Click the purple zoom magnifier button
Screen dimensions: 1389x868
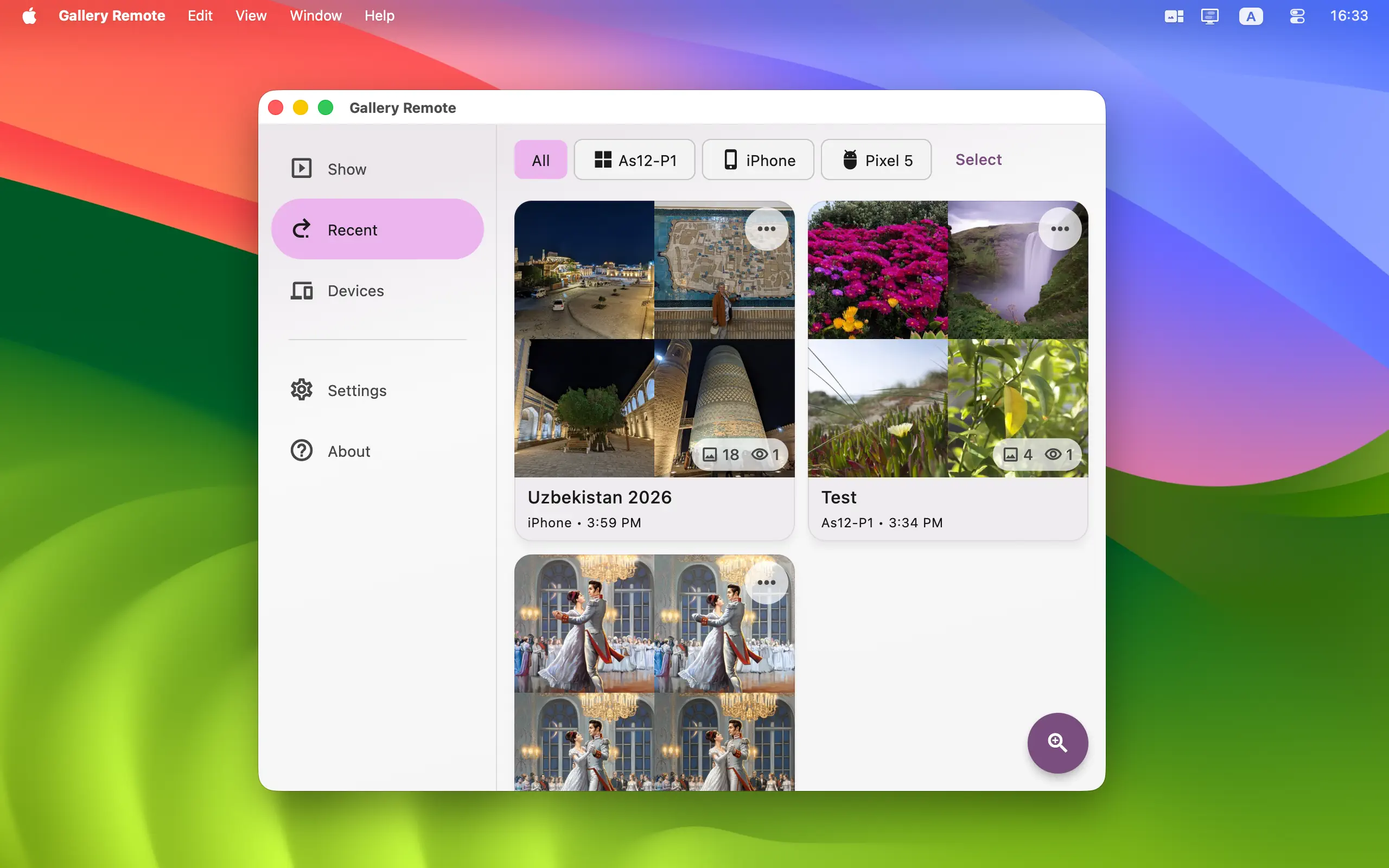tap(1057, 743)
